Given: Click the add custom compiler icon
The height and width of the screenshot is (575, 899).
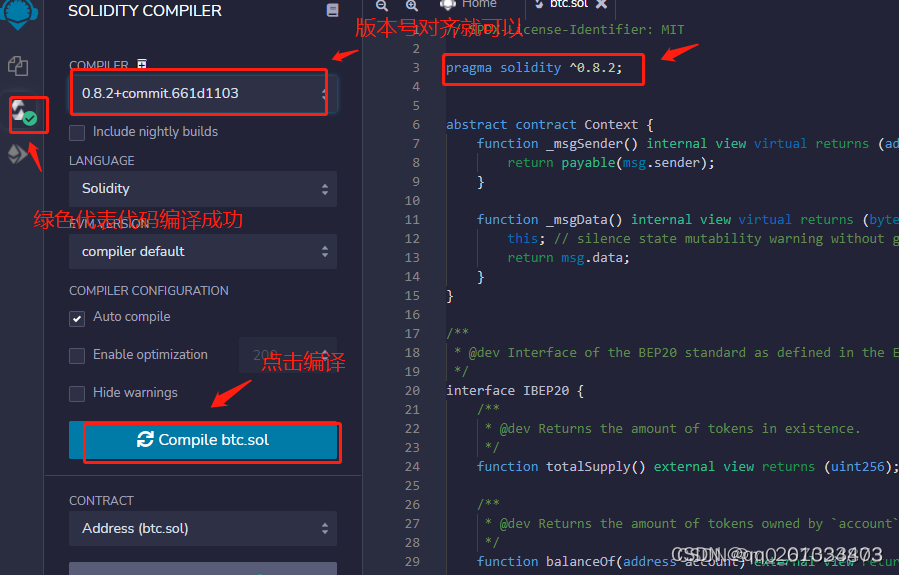Looking at the screenshot, I should pyautogui.click(x=142, y=64).
